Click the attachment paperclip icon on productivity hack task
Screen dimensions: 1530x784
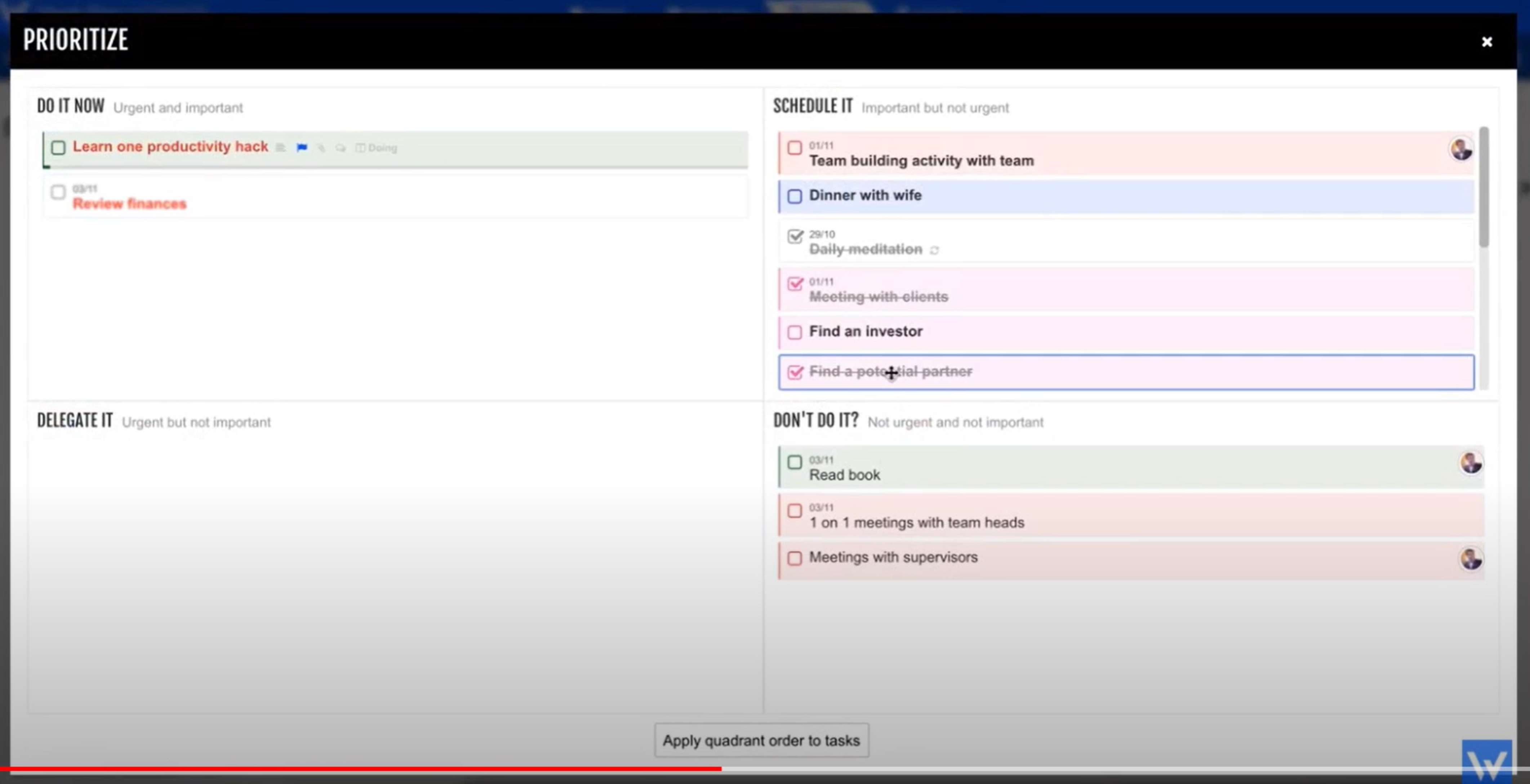321,147
